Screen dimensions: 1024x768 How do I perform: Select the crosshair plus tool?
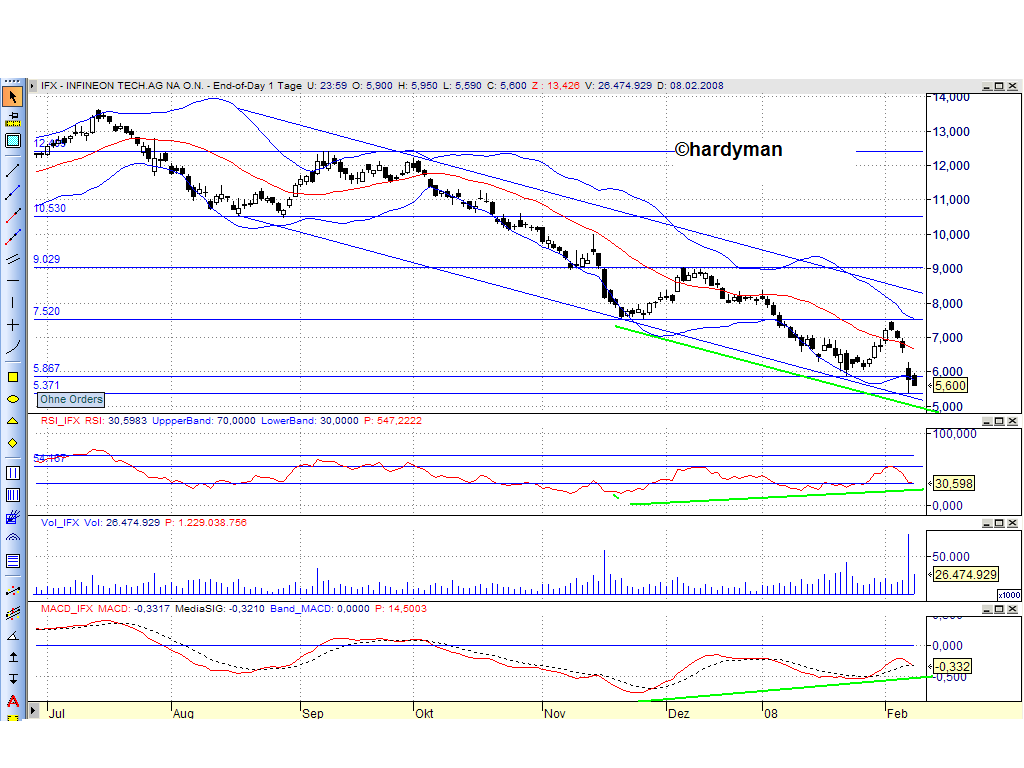(12, 324)
